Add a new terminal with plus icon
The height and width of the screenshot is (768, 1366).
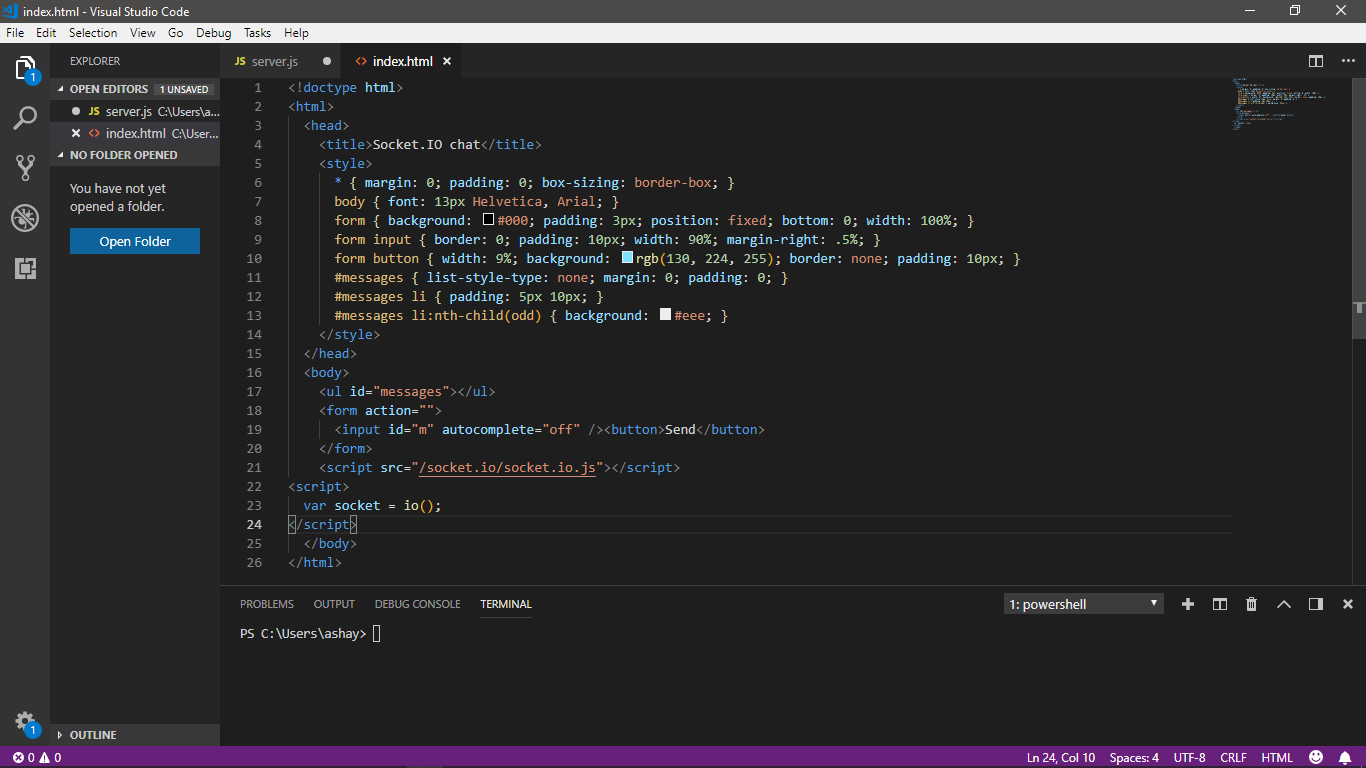tap(1188, 604)
